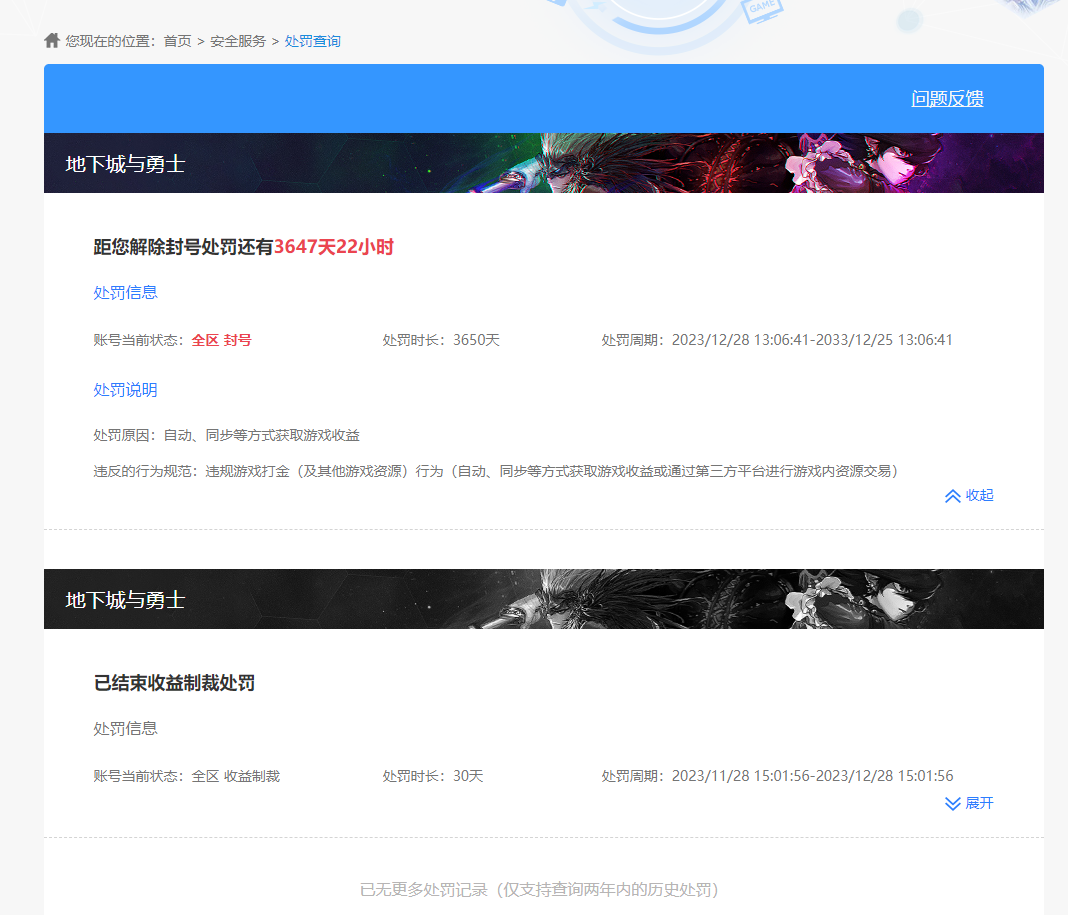The width and height of the screenshot is (1068, 915).
Task: Open the 安全服务 breadcrumb link
Action: coord(238,41)
